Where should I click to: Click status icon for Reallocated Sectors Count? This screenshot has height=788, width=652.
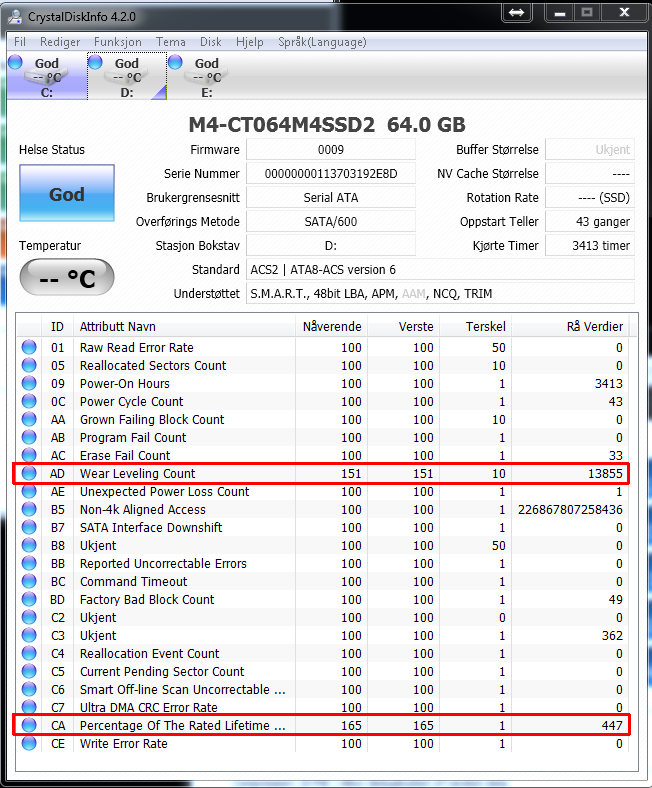click(x=29, y=365)
